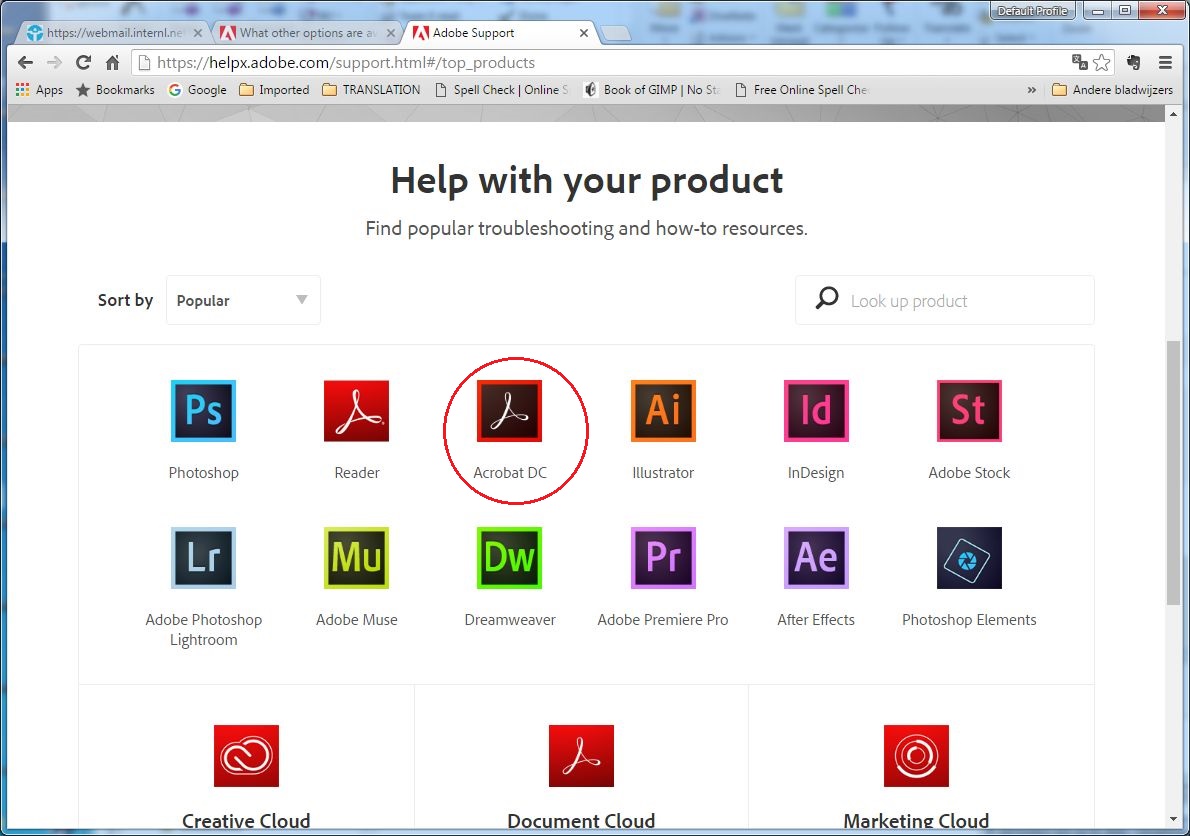This screenshot has width=1190, height=836.
Task: Expand the hidden bookmarks chevron
Action: 1031,89
